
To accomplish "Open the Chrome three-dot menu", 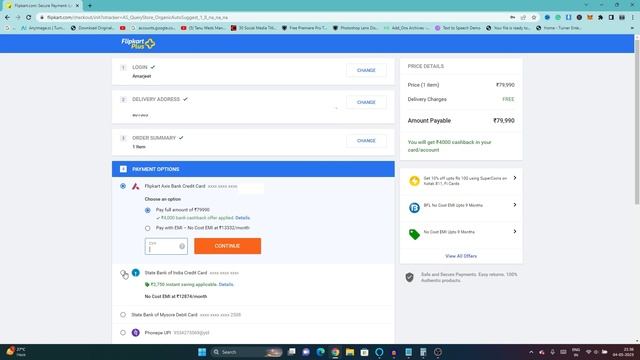I will point(633,18).
